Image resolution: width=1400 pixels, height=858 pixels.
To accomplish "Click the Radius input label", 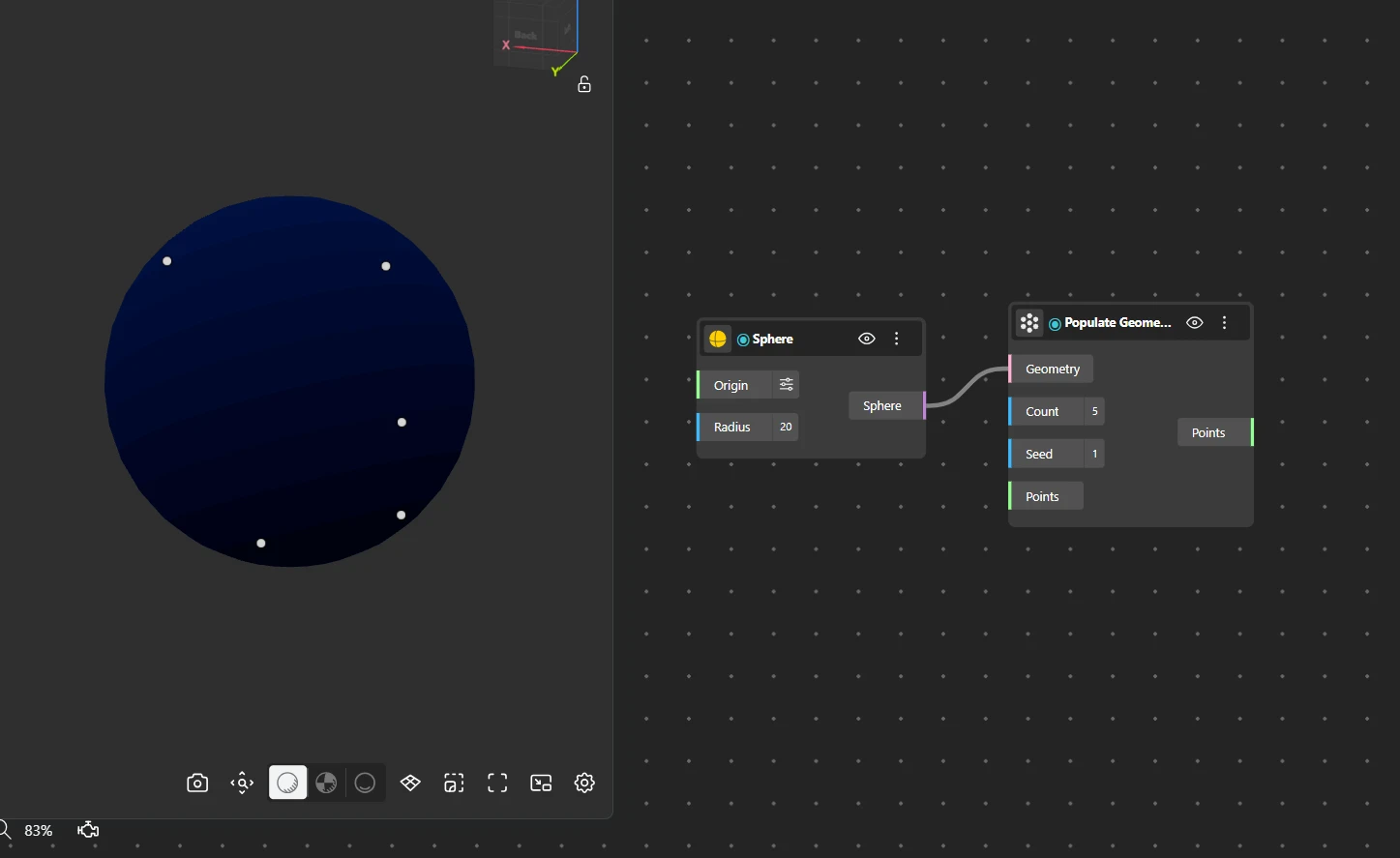I will [x=732, y=427].
